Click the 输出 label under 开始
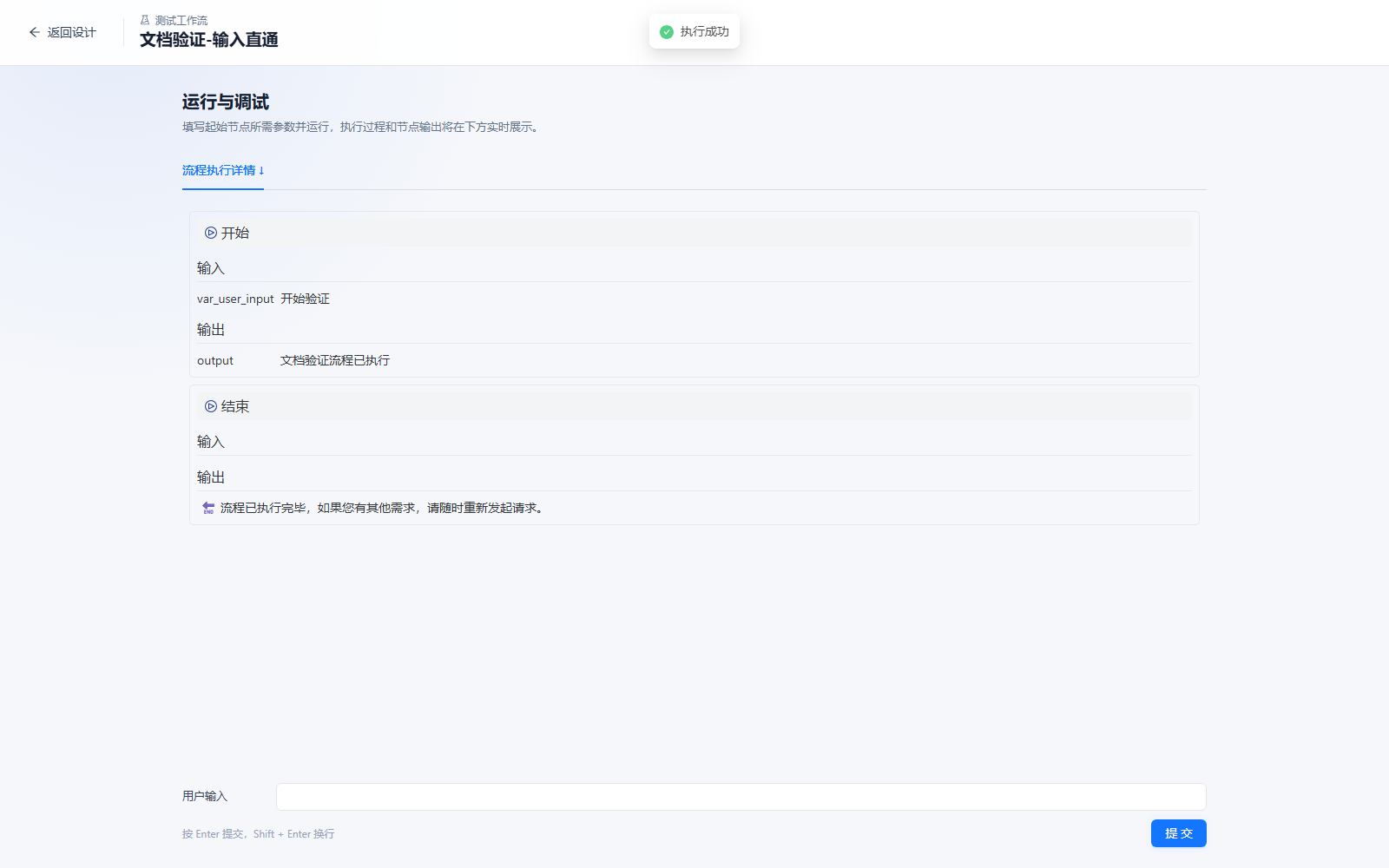The width and height of the screenshot is (1389, 868). point(211,330)
